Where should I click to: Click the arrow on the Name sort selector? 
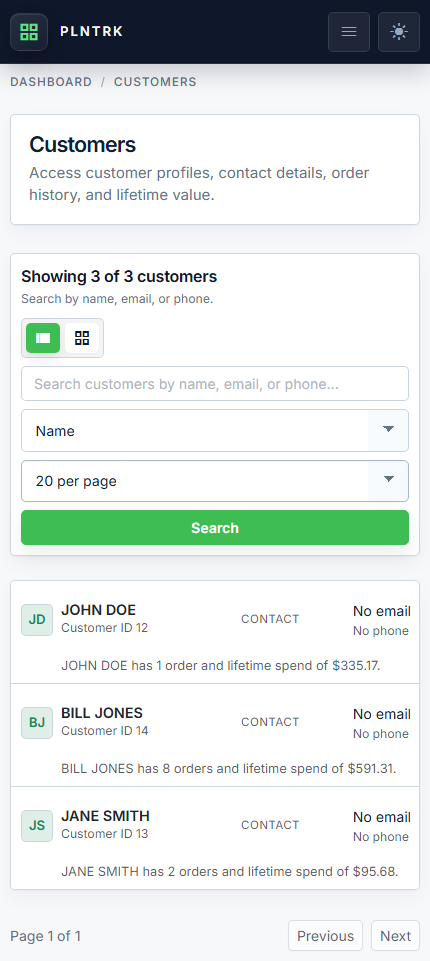tap(388, 430)
